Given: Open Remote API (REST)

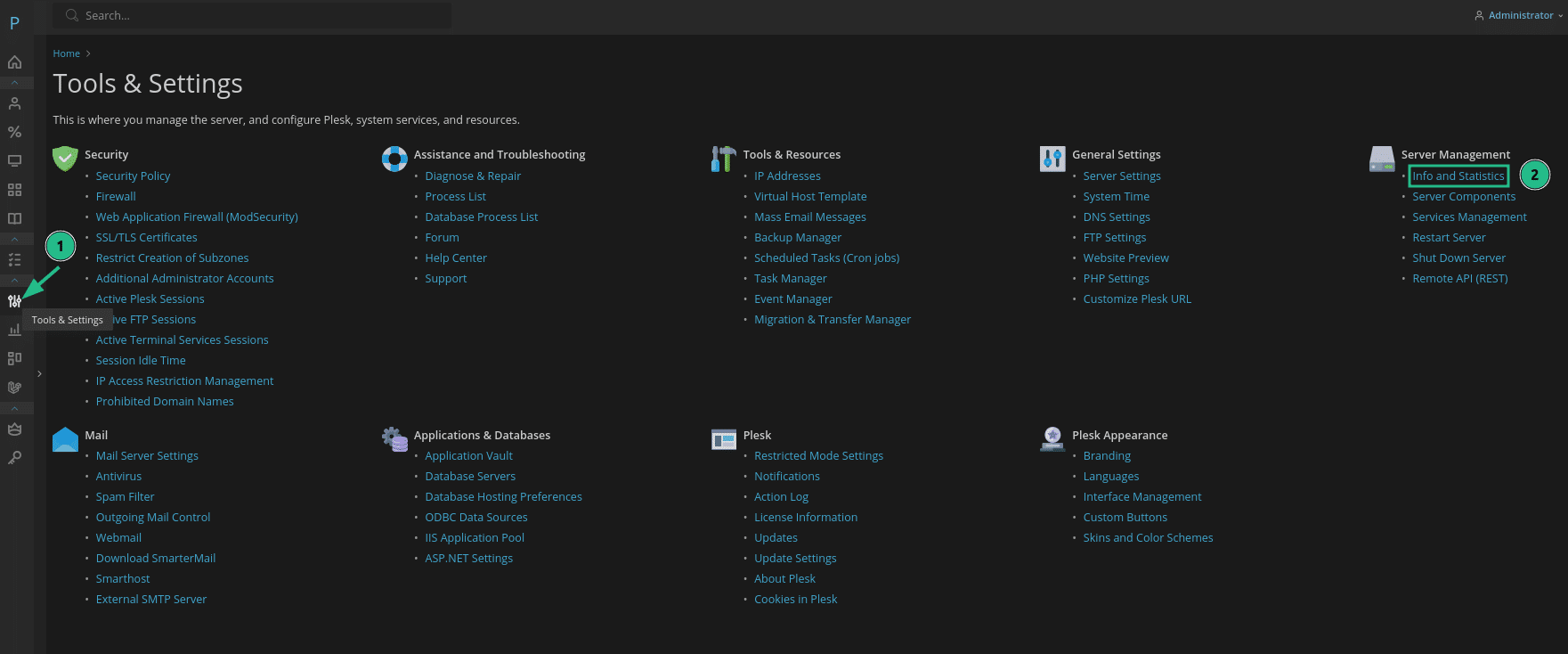Looking at the screenshot, I should pos(1459,279).
